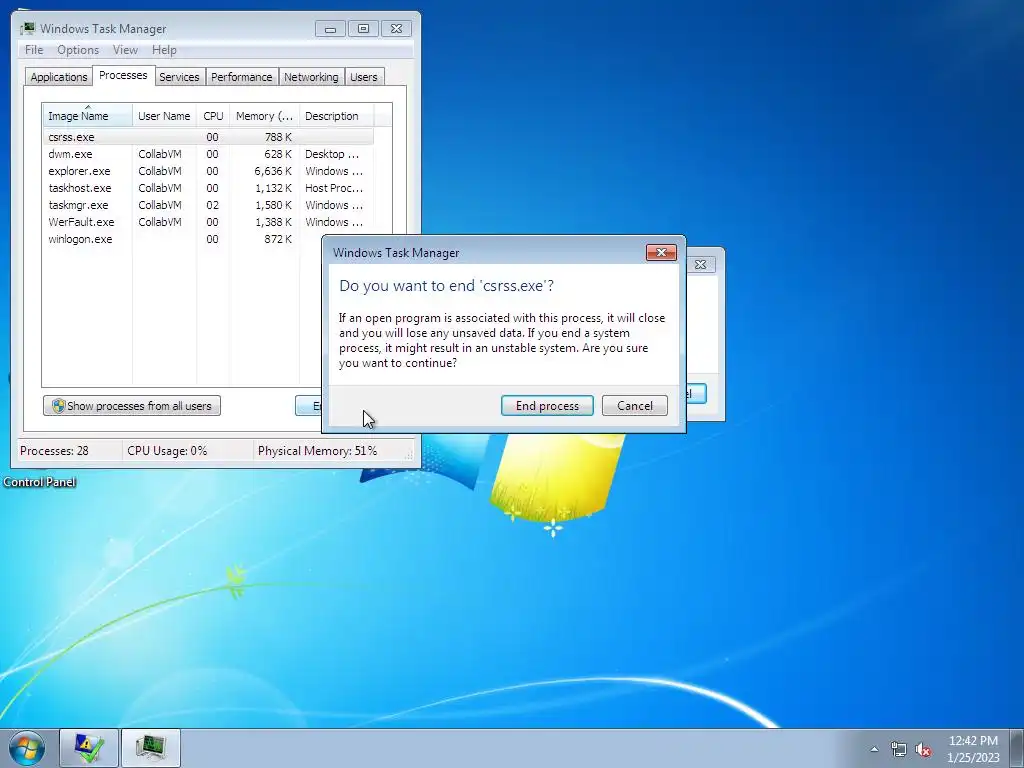Viewport: 1024px width, 768px height.
Task: Click the Show Desktop strip beside clock
Action: click(x=1016, y=748)
